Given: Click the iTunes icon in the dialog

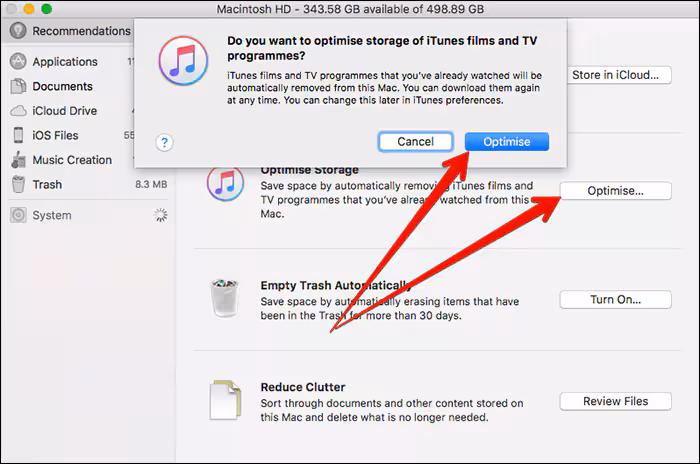Looking at the screenshot, I should pyautogui.click(x=183, y=61).
